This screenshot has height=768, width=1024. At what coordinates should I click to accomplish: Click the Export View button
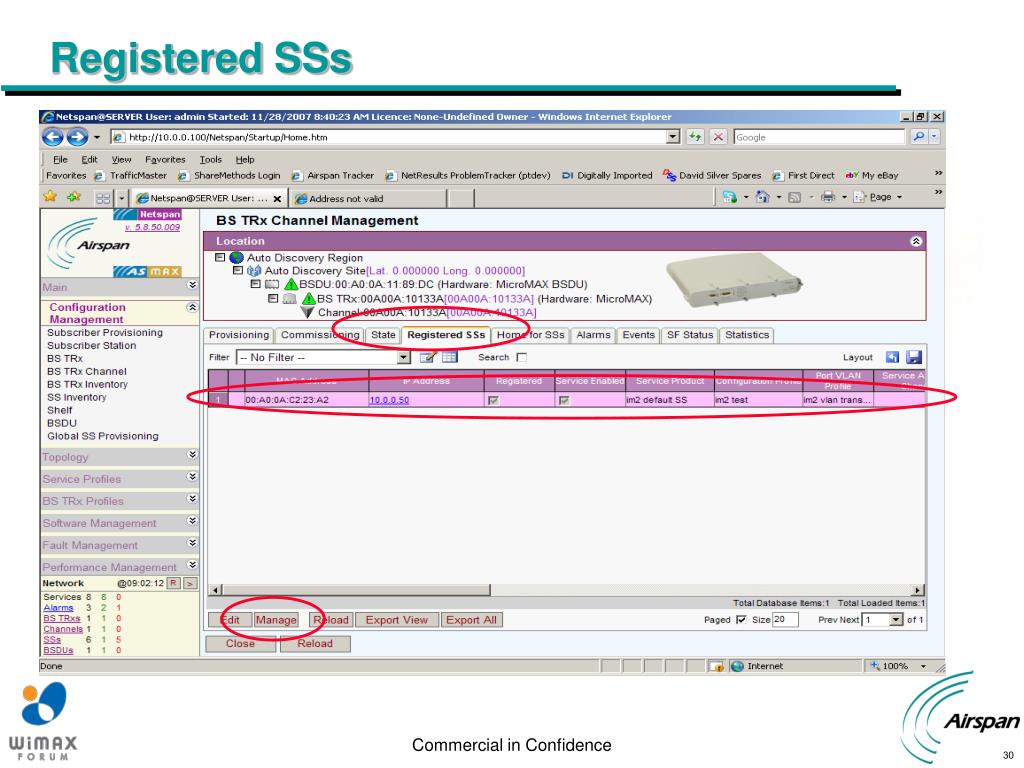click(396, 620)
